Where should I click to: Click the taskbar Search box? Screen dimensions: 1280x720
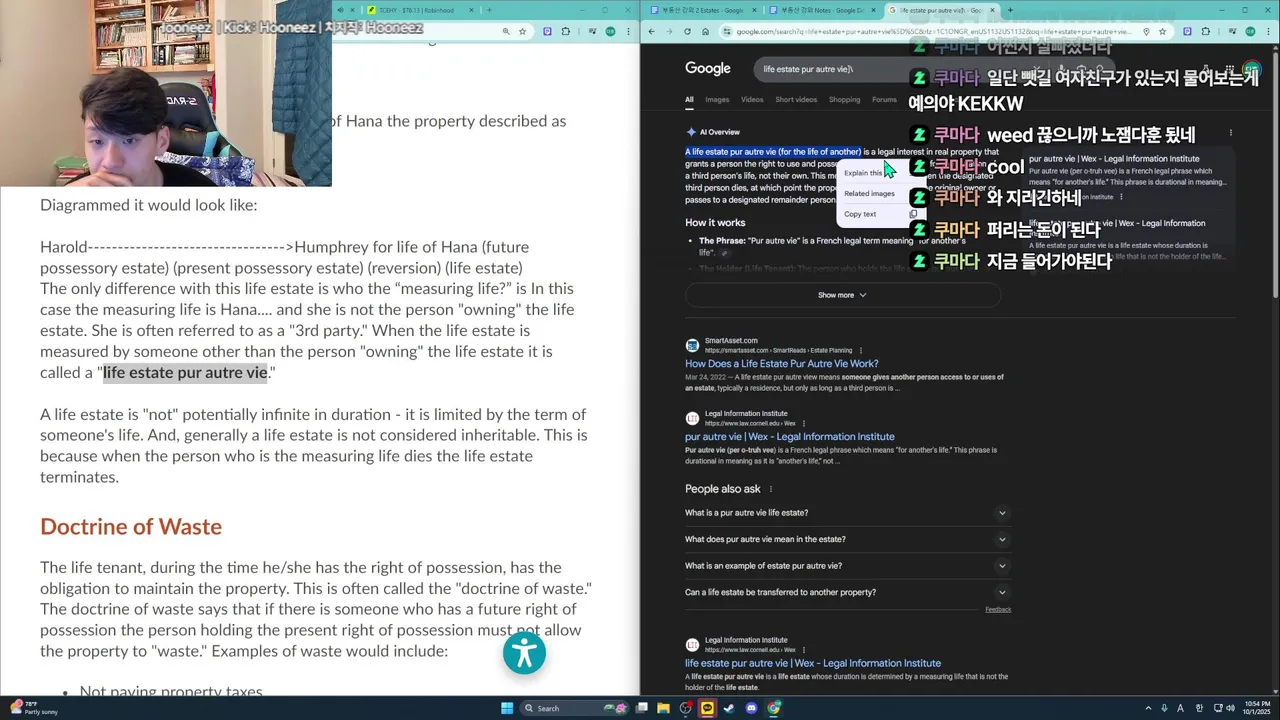coord(574,708)
